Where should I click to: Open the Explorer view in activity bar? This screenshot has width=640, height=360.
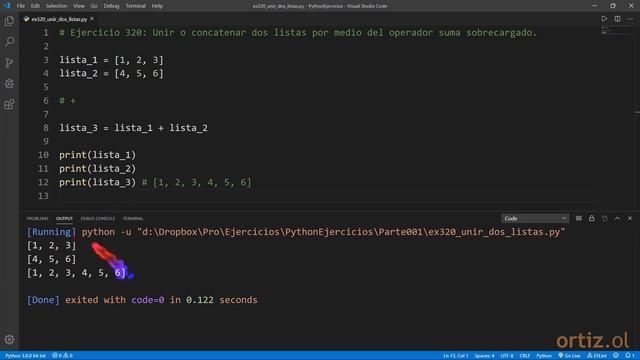pyautogui.click(x=9, y=21)
